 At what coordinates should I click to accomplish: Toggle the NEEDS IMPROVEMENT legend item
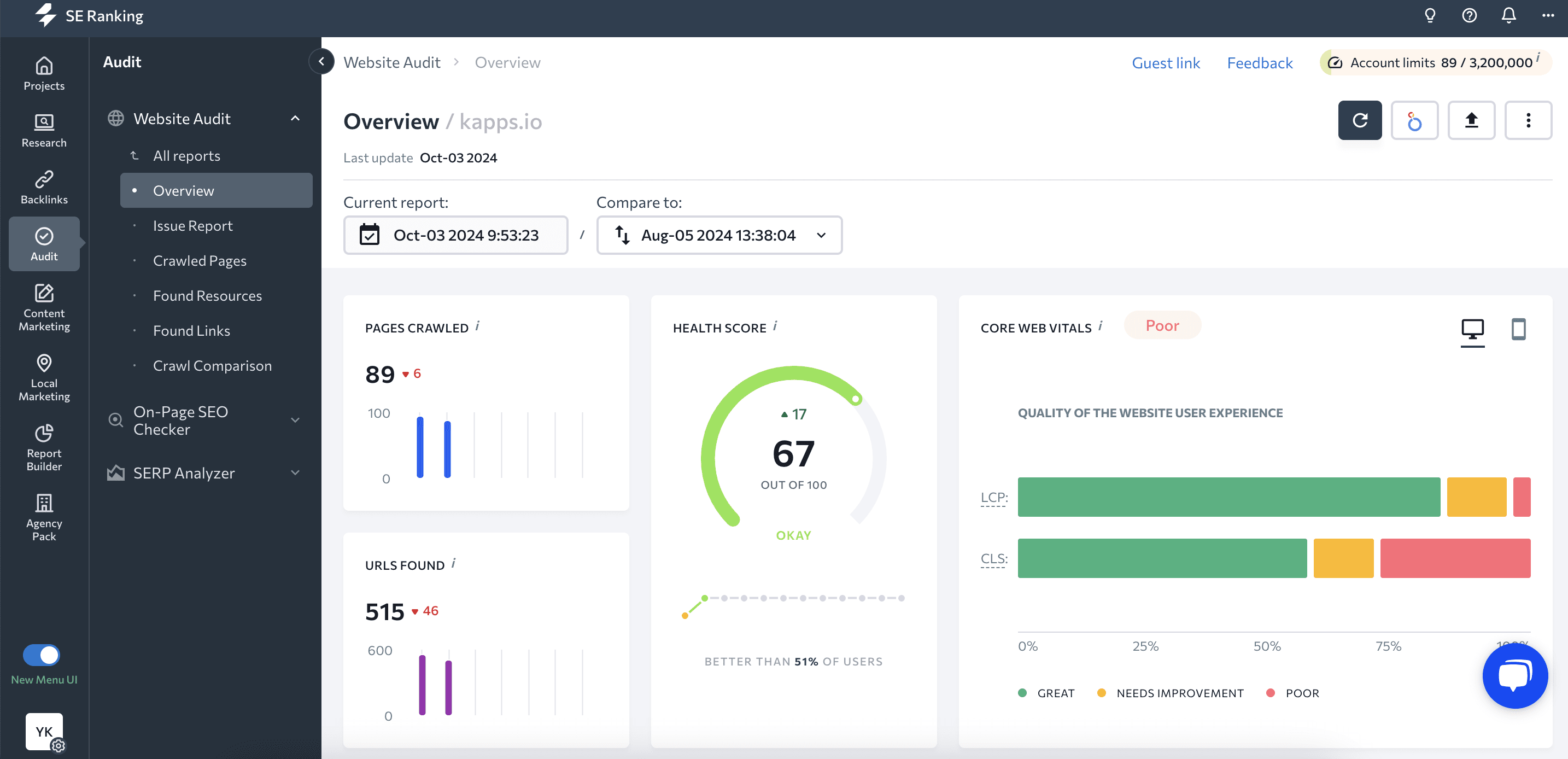click(1170, 693)
